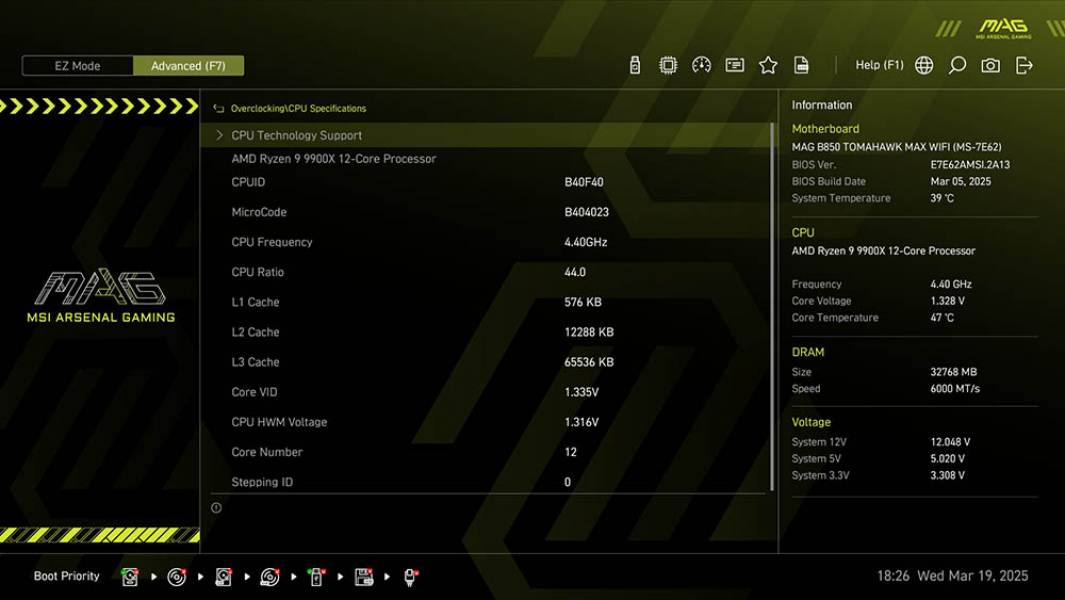Screen dimensions: 1065x600
Task: Click the 18:26 Wed Mar 19, 2025 clock
Action: (x=952, y=576)
